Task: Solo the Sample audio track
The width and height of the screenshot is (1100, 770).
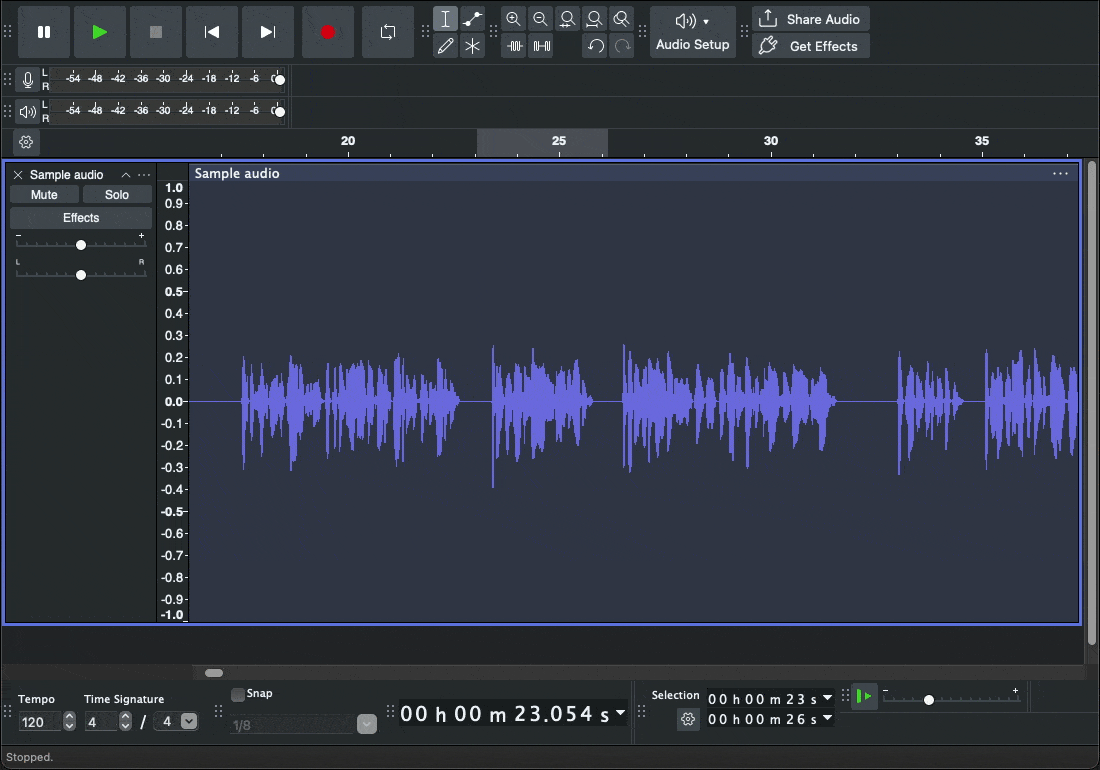Action: point(117,195)
